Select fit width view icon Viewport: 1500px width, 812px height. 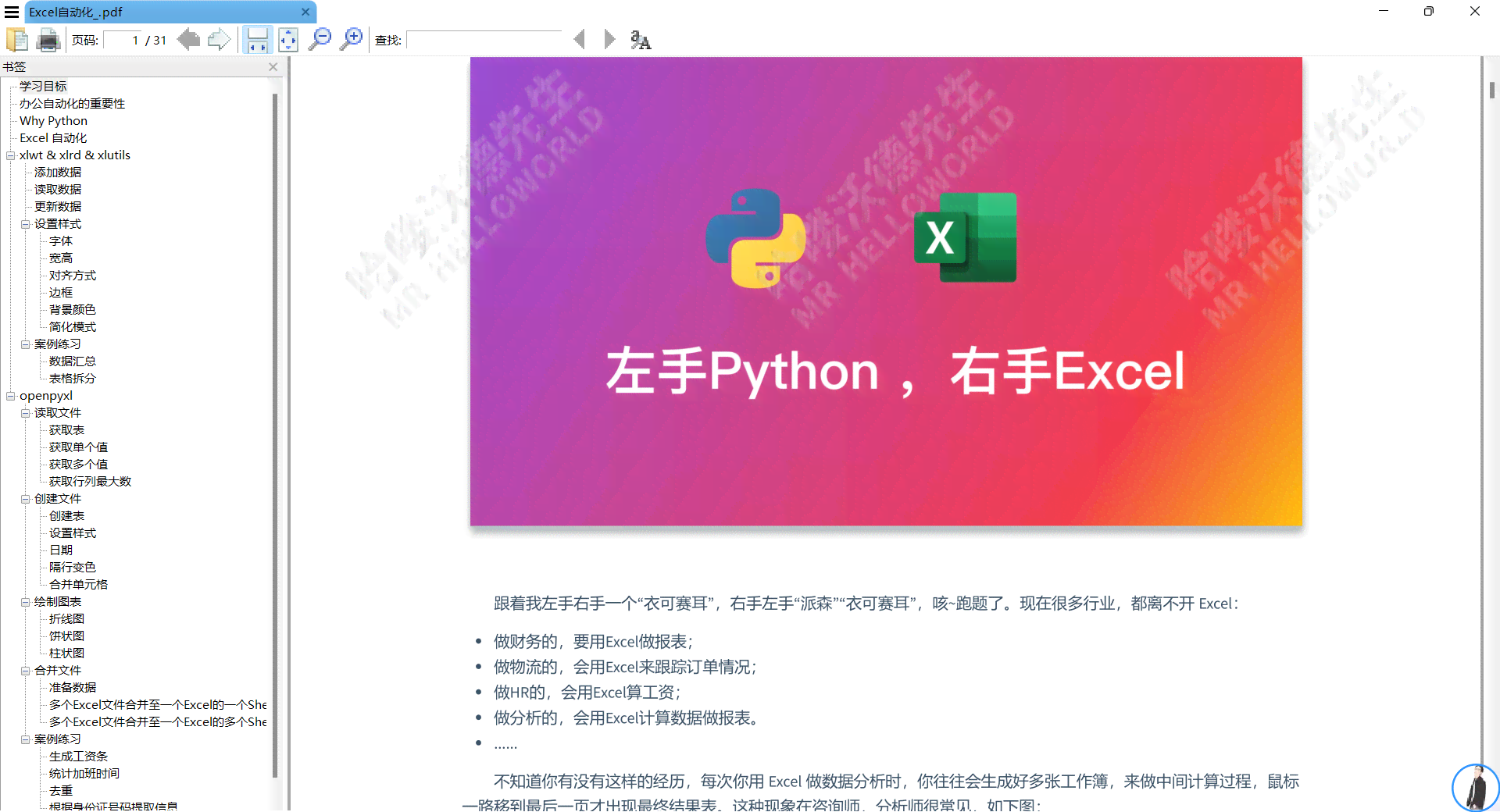[256, 39]
